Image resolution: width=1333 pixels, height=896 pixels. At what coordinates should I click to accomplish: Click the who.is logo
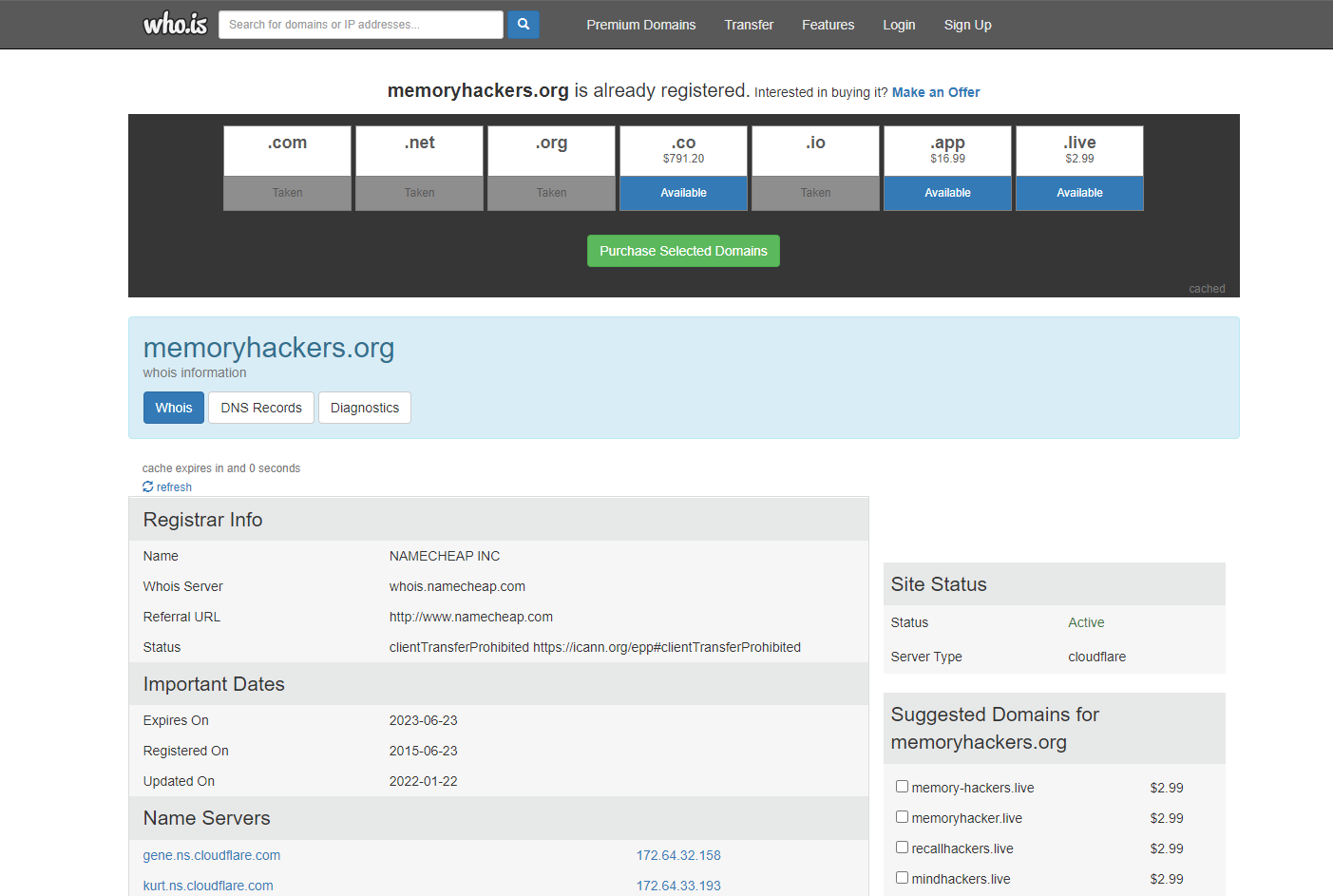pyautogui.click(x=175, y=25)
